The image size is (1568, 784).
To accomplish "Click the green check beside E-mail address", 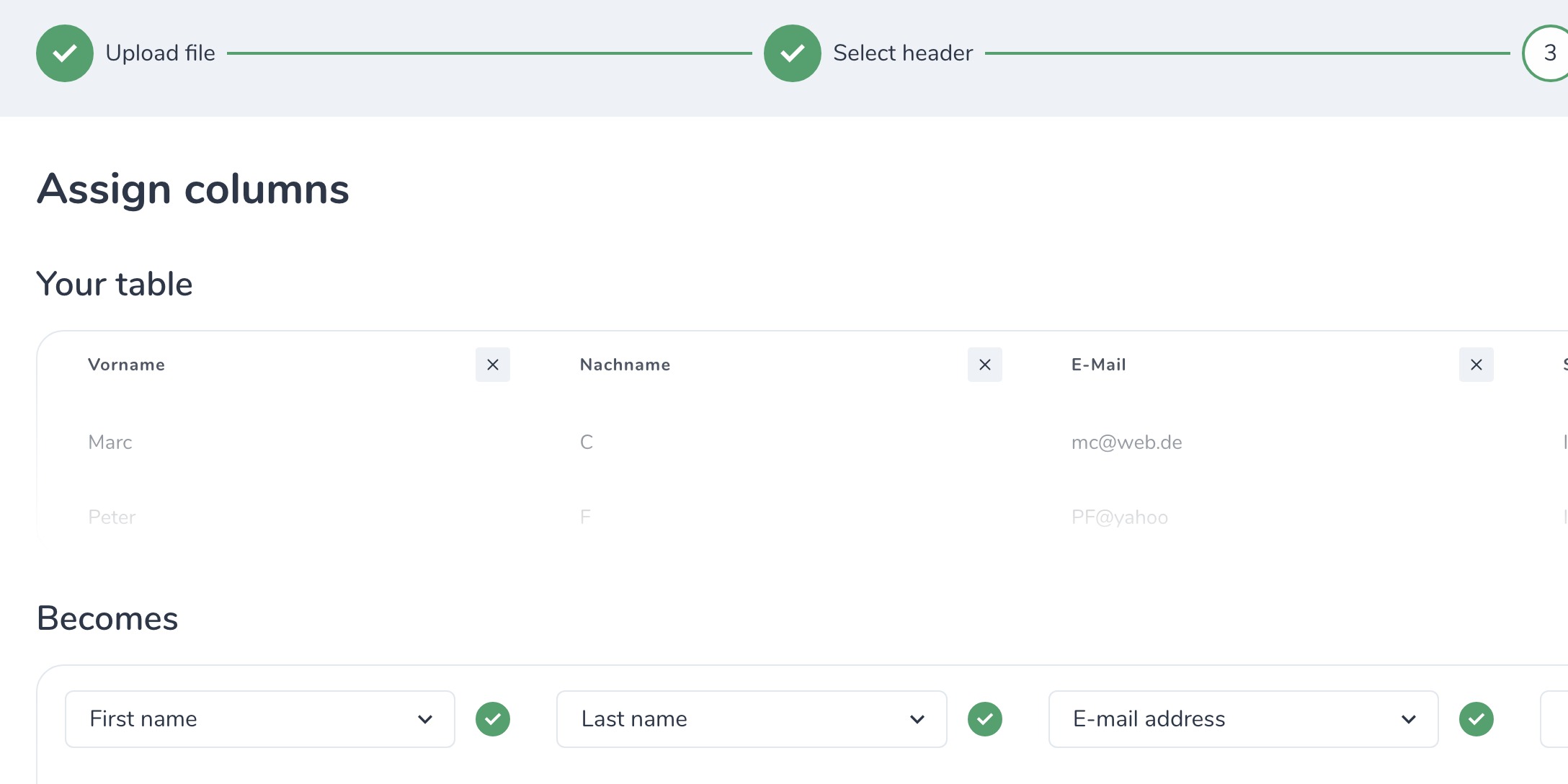I will pos(1476,719).
